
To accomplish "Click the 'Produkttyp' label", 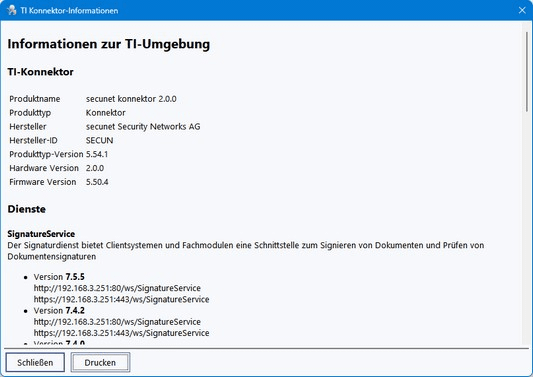I will pyautogui.click(x=30, y=113).
